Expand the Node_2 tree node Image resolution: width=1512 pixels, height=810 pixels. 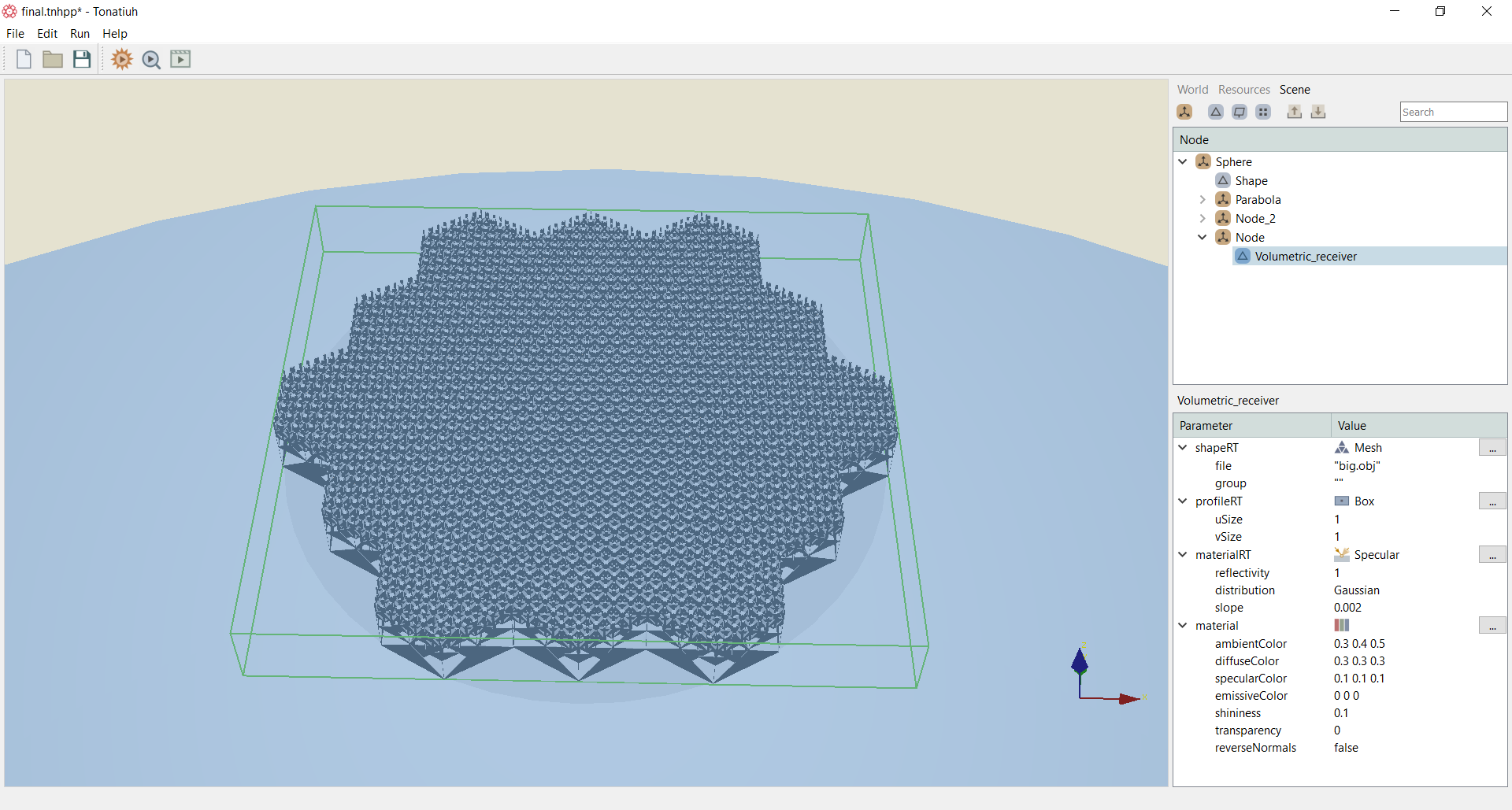coord(1203,218)
